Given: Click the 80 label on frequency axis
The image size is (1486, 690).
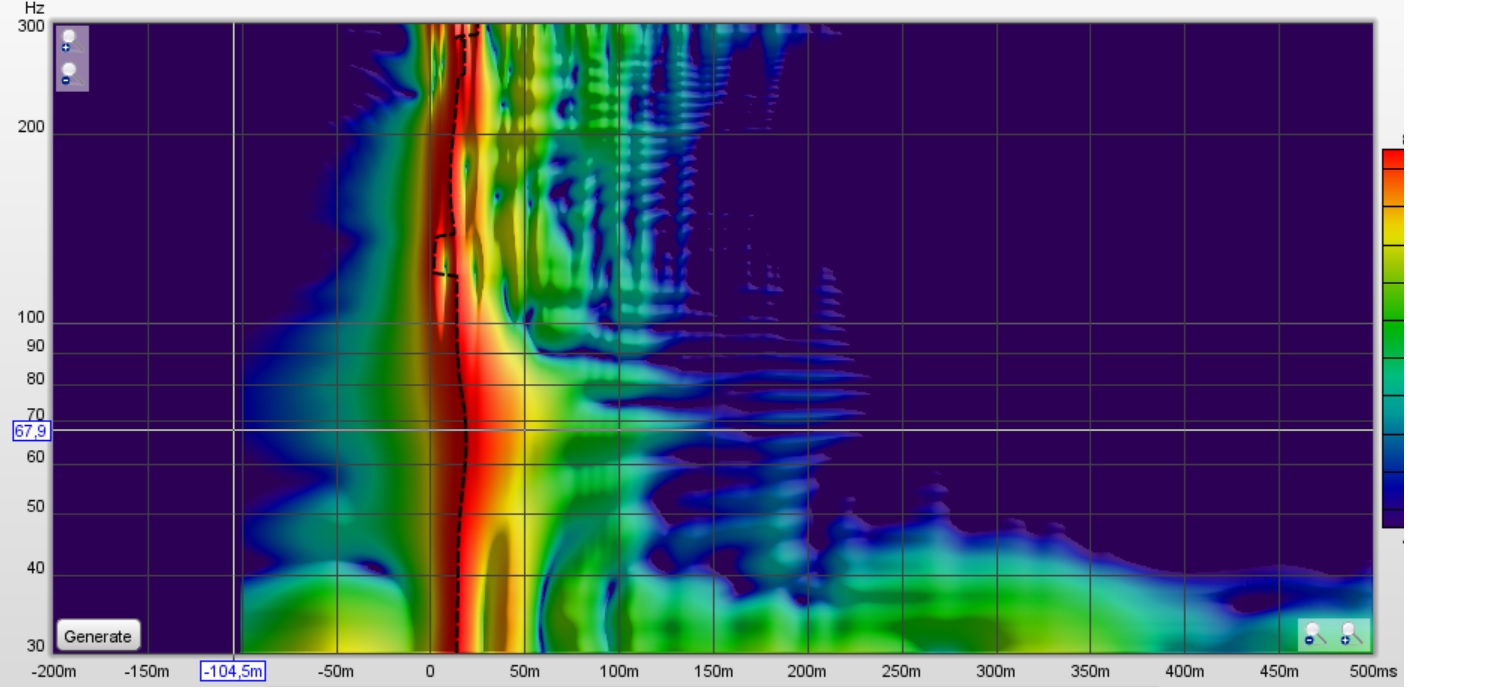Looking at the screenshot, I should 35,379.
